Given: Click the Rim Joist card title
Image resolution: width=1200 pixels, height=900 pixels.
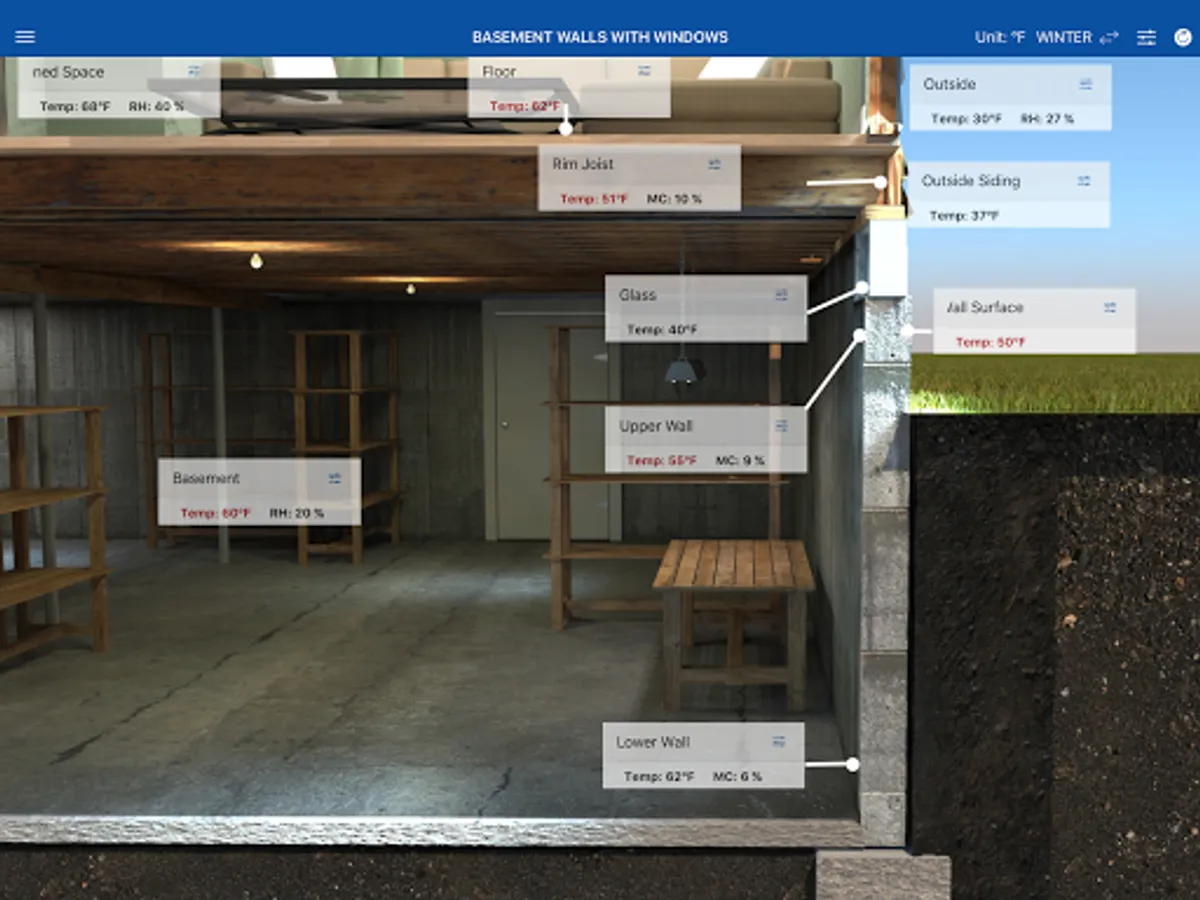Looking at the screenshot, I should pos(583,164).
